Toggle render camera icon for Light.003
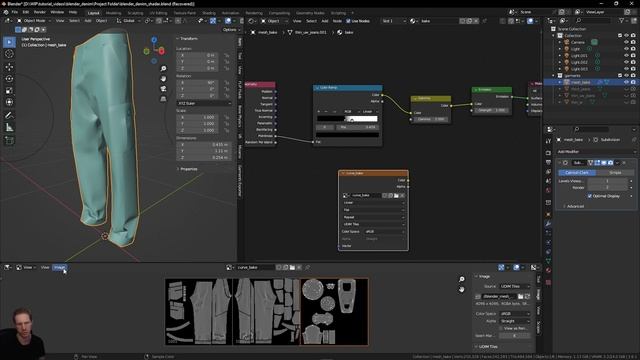Viewport: 640px width, 360px height. 633,69
